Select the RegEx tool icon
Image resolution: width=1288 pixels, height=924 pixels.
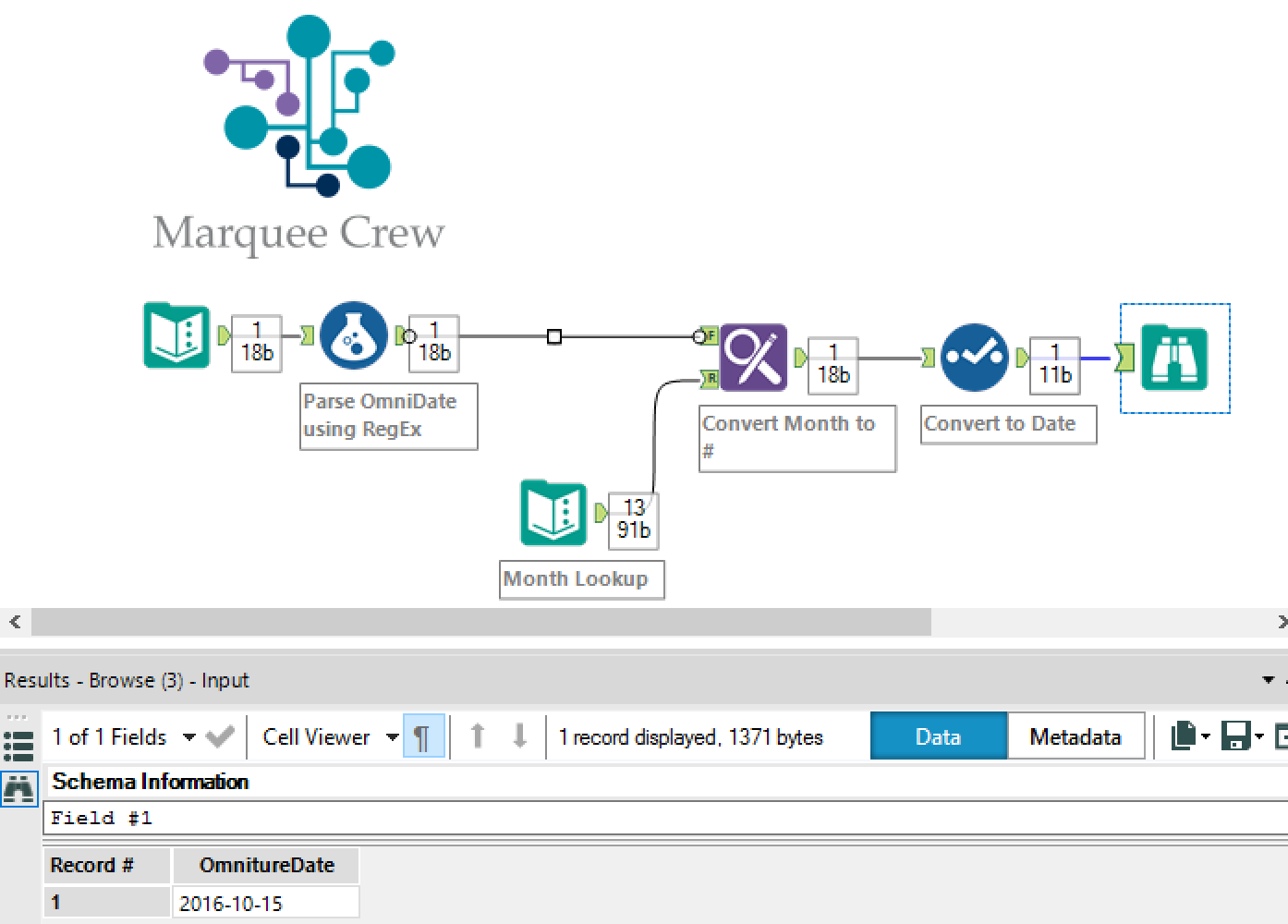(353, 334)
